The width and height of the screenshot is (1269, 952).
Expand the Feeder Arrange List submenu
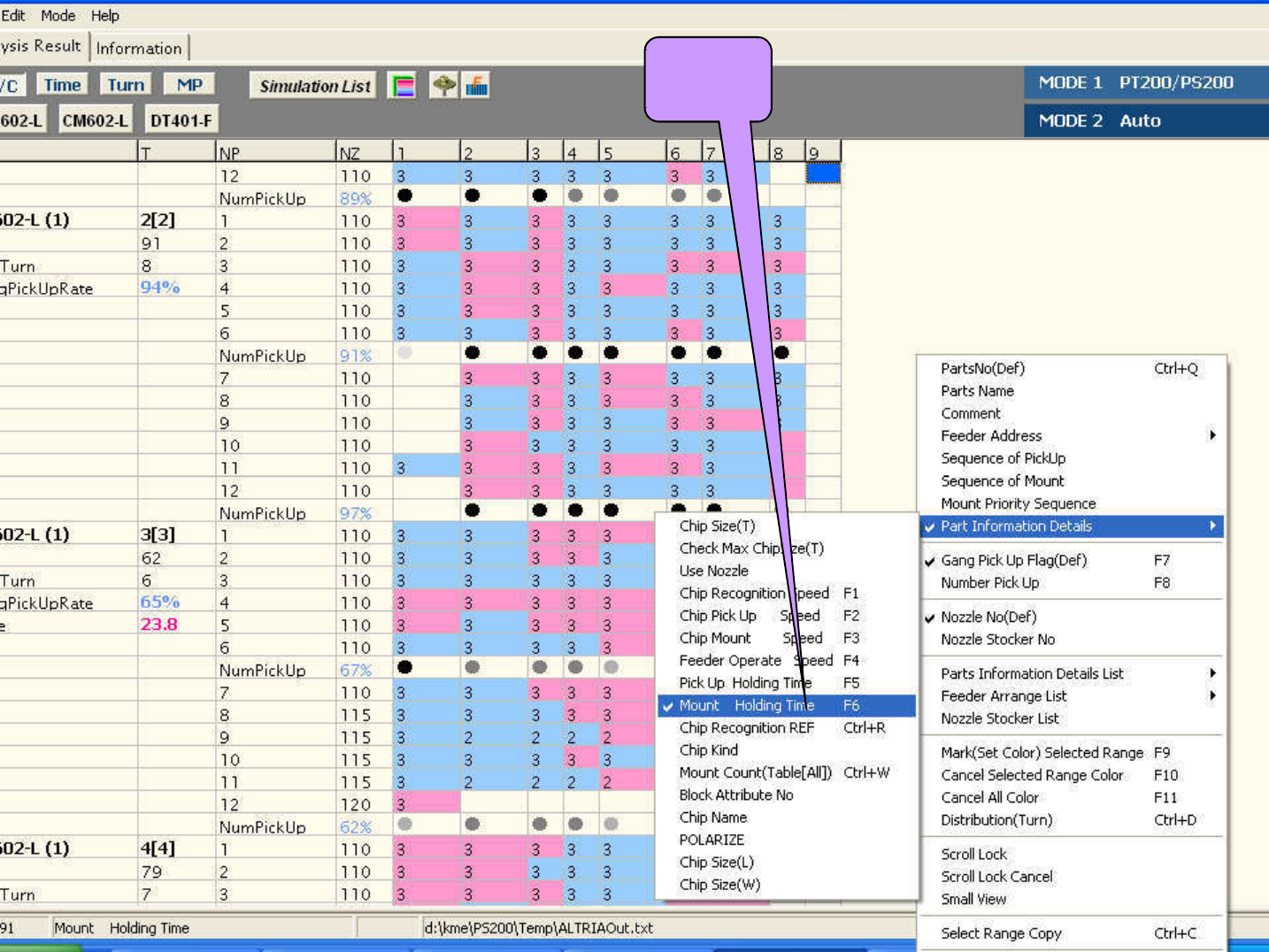(x=1004, y=696)
